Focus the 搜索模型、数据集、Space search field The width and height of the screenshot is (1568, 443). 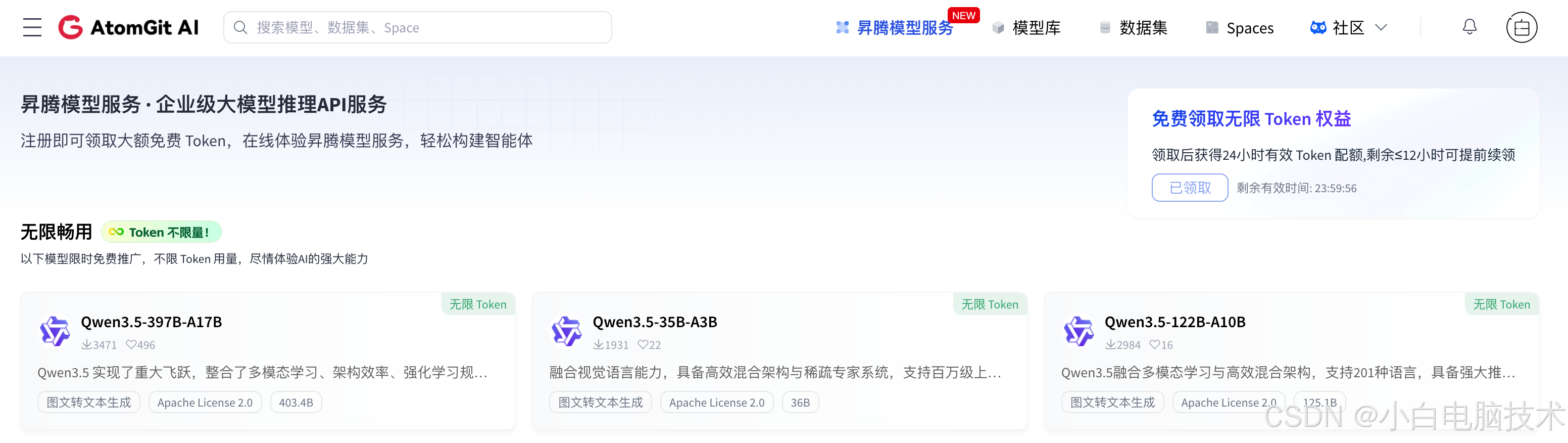tap(418, 27)
